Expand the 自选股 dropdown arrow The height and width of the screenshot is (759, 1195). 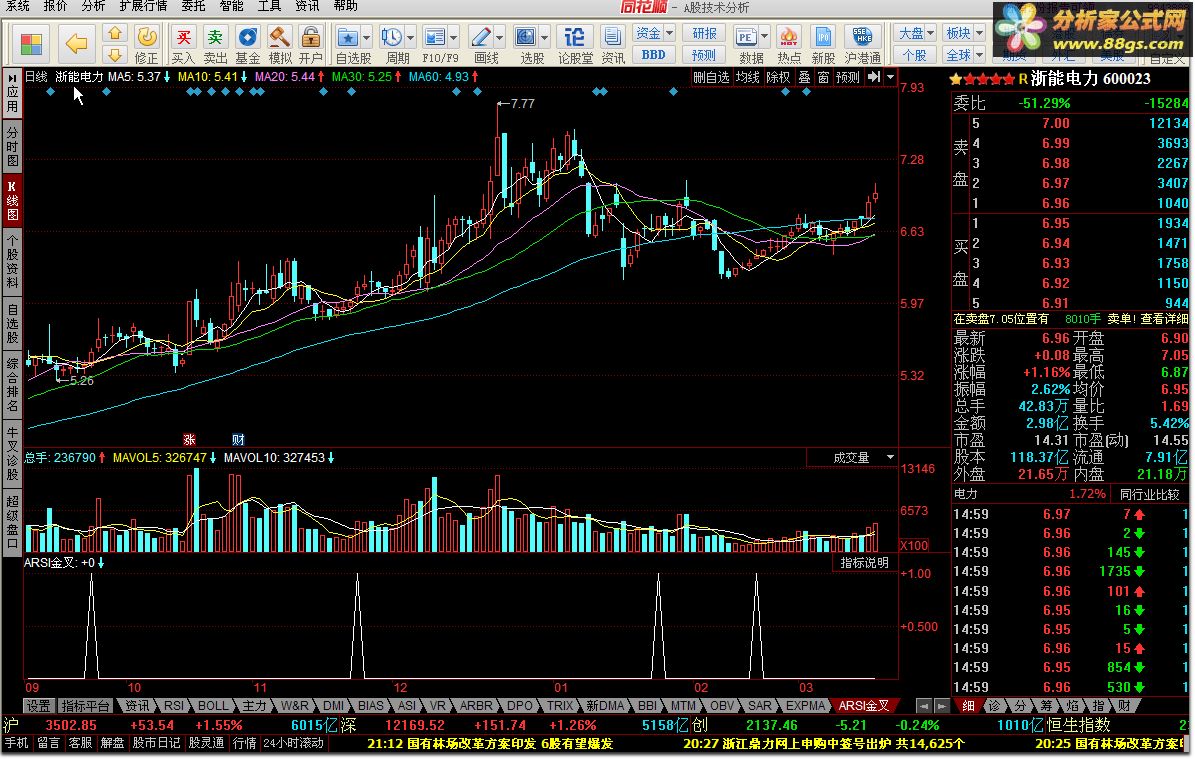point(367,37)
